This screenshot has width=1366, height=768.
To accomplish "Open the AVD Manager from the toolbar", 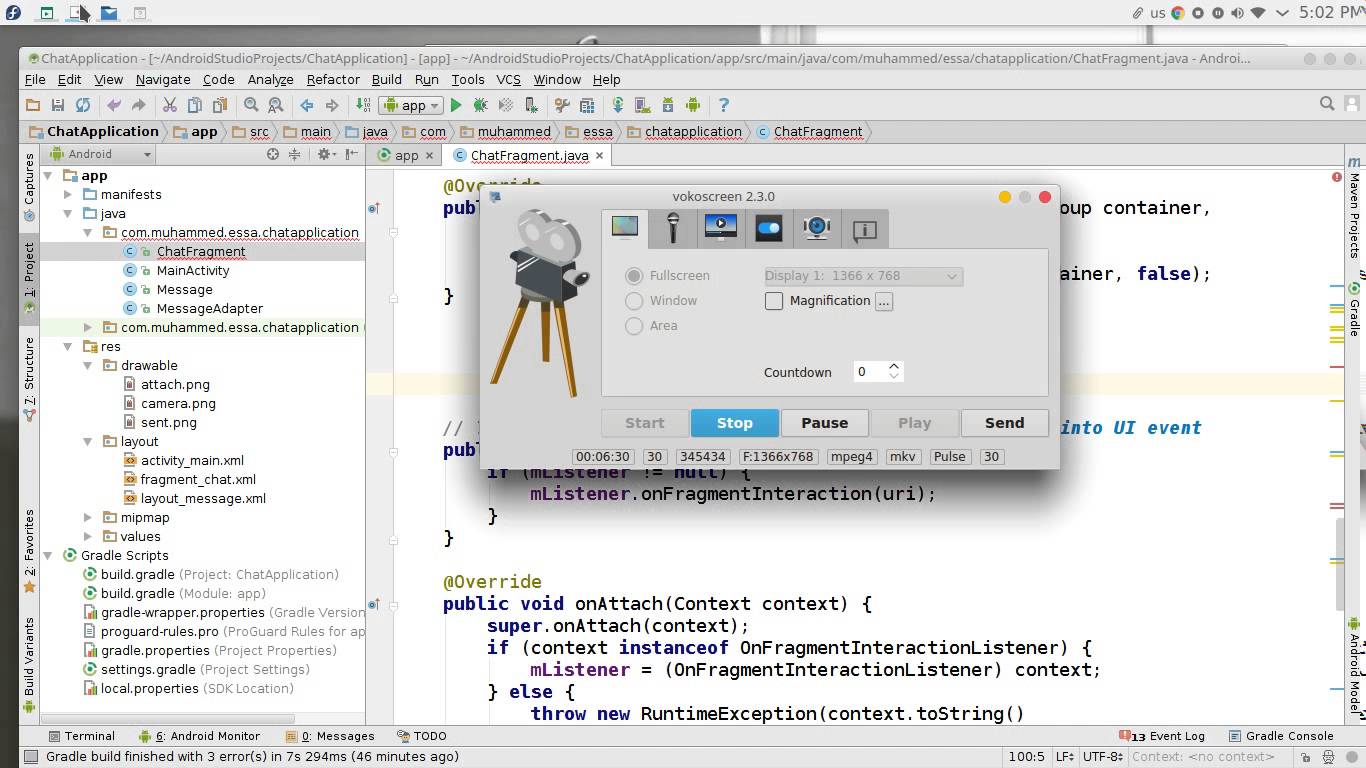I will [642, 104].
